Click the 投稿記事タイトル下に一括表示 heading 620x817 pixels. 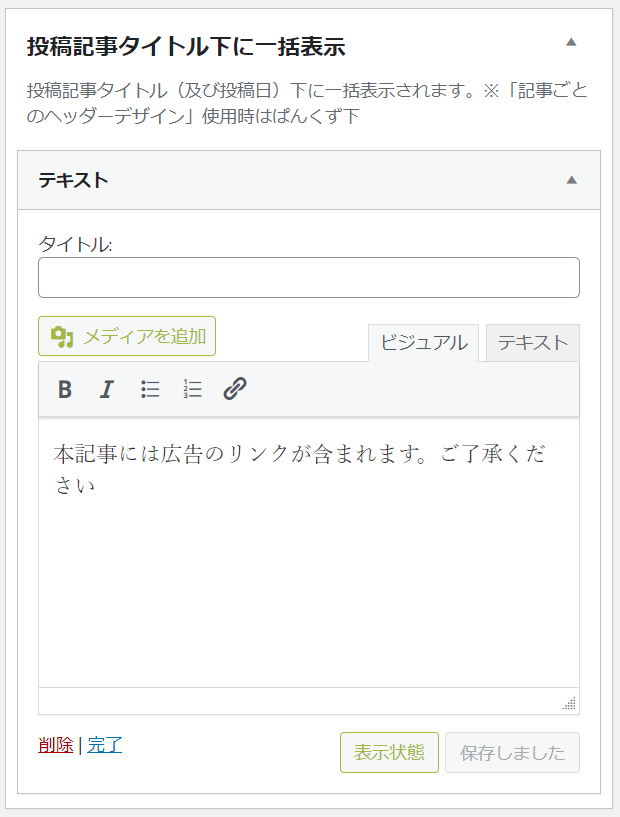point(186,46)
